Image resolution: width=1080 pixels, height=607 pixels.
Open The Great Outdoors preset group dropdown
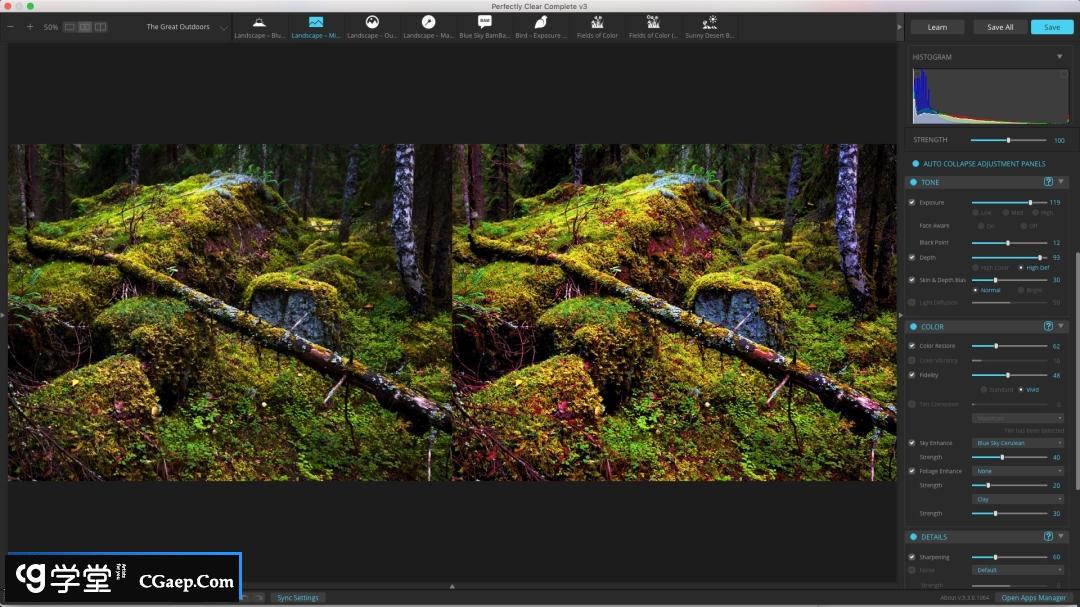186,27
